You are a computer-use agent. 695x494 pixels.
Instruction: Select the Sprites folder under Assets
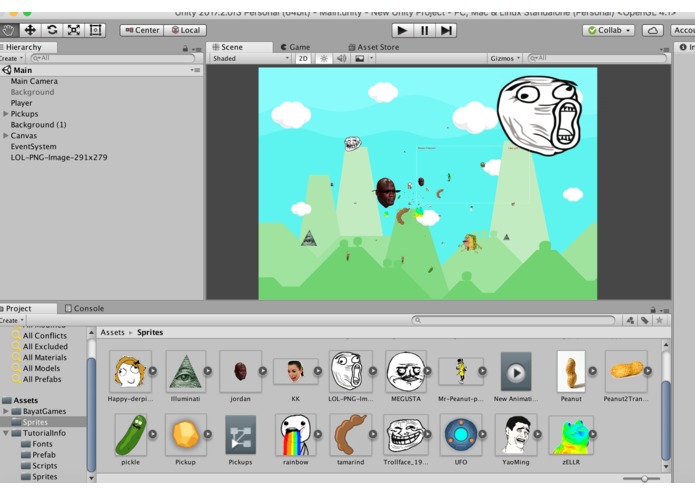tap(35, 422)
